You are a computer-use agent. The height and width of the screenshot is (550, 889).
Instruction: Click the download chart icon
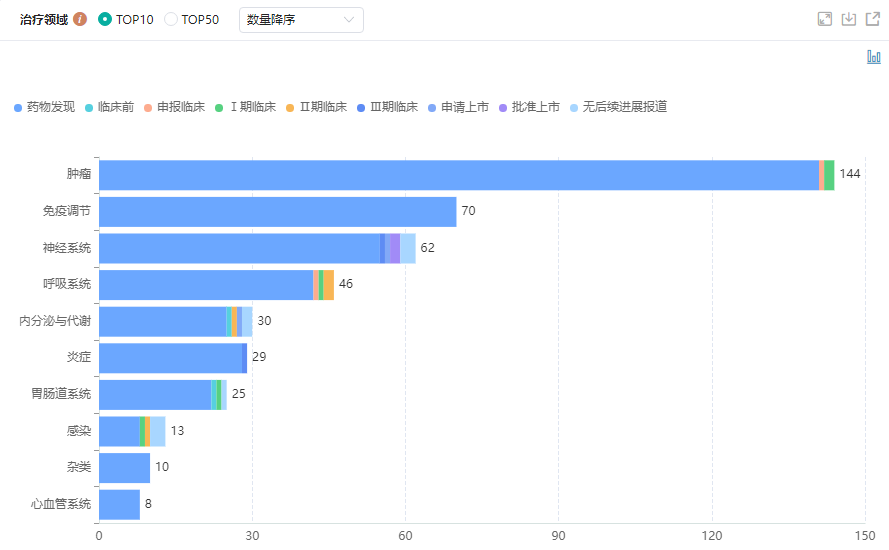point(849,19)
